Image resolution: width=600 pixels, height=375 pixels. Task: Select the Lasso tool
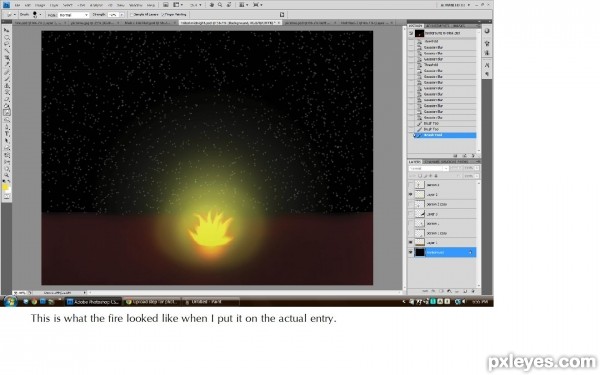[7, 44]
